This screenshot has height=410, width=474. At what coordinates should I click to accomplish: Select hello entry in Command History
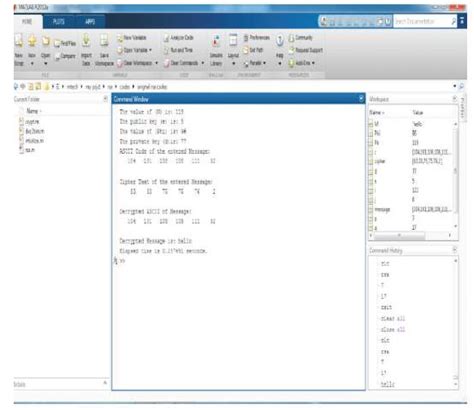(388, 384)
